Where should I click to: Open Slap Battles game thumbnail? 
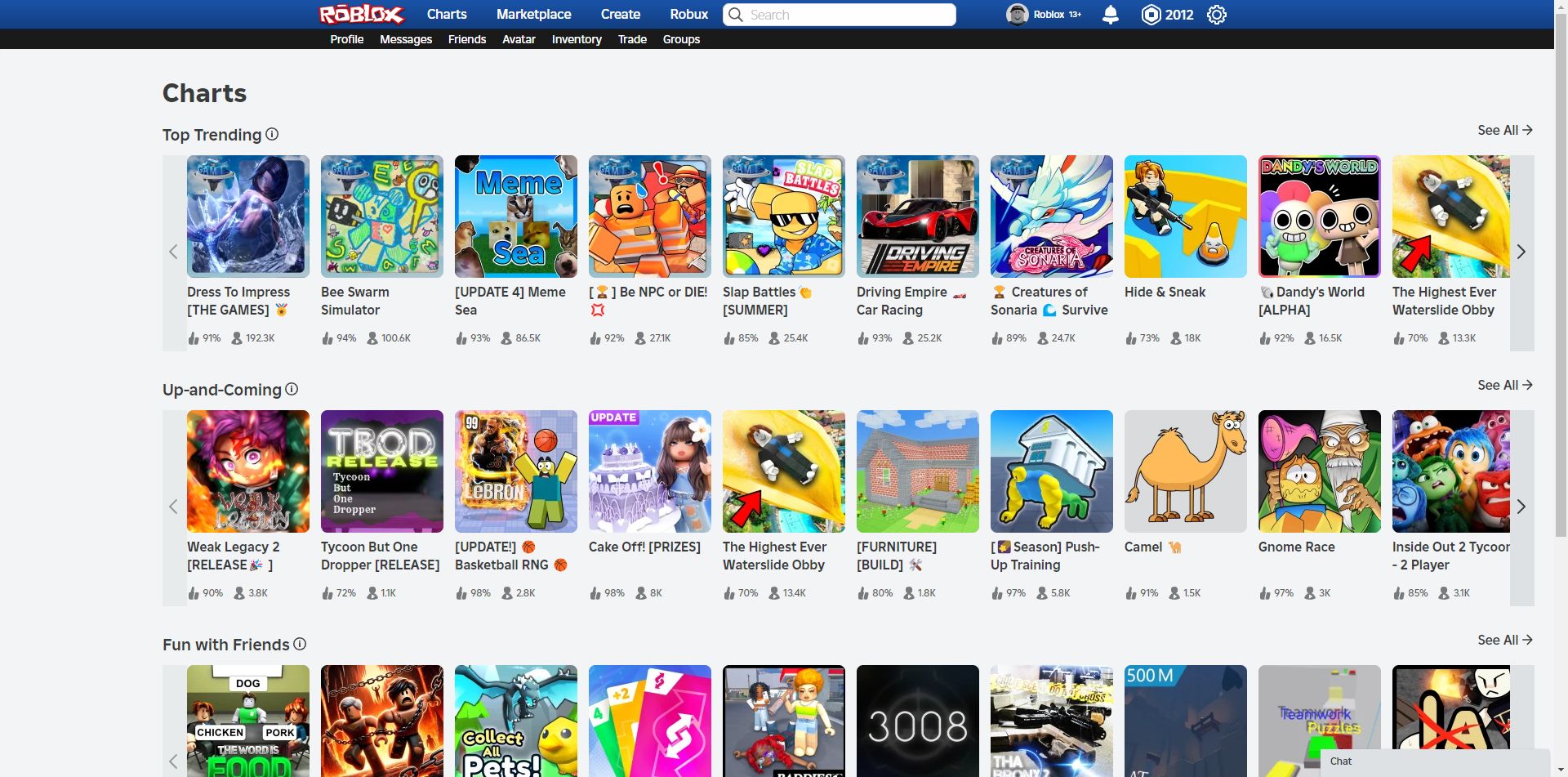pyautogui.click(x=784, y=217)
